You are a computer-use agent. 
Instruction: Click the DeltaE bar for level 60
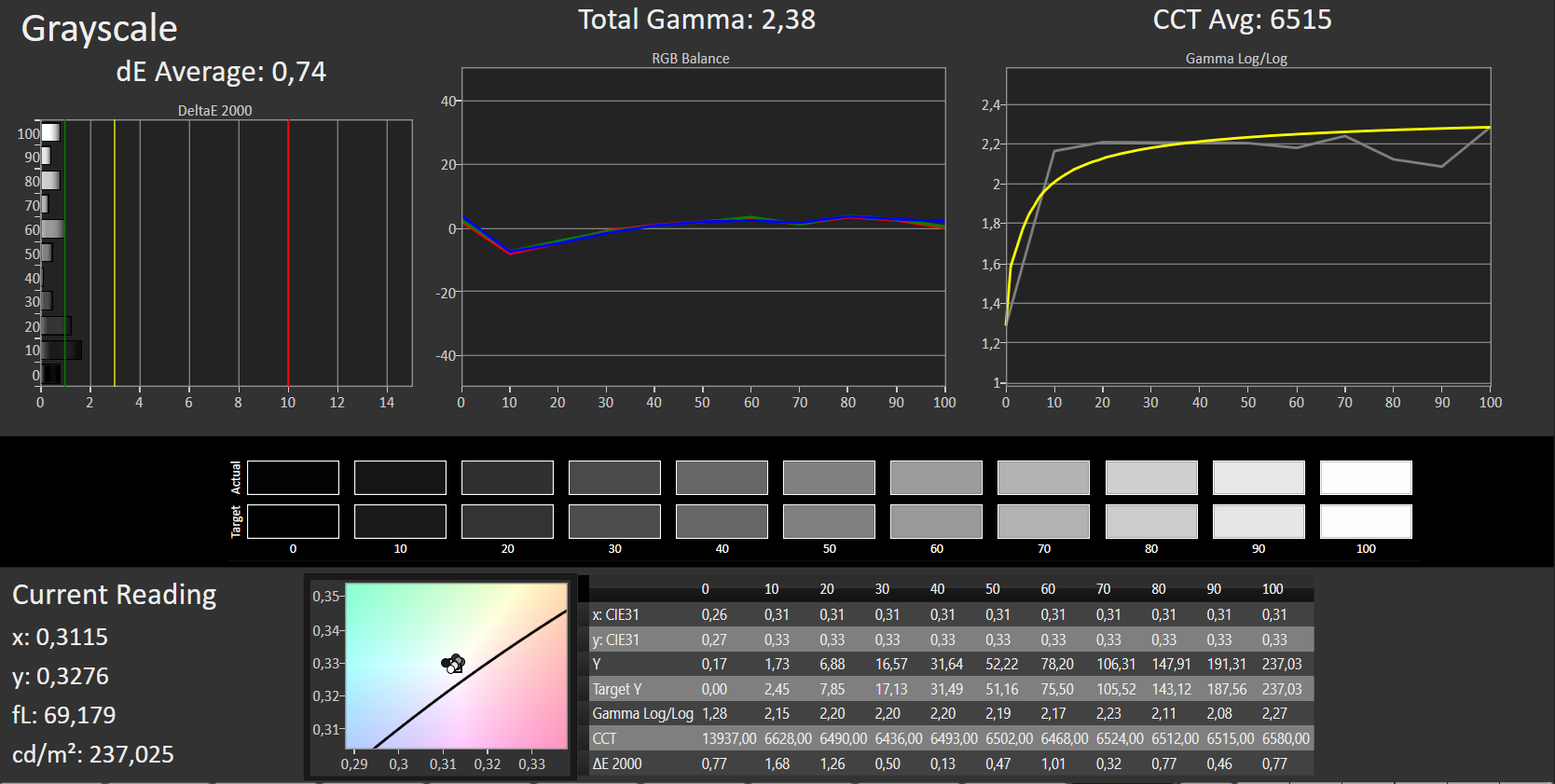53,229
